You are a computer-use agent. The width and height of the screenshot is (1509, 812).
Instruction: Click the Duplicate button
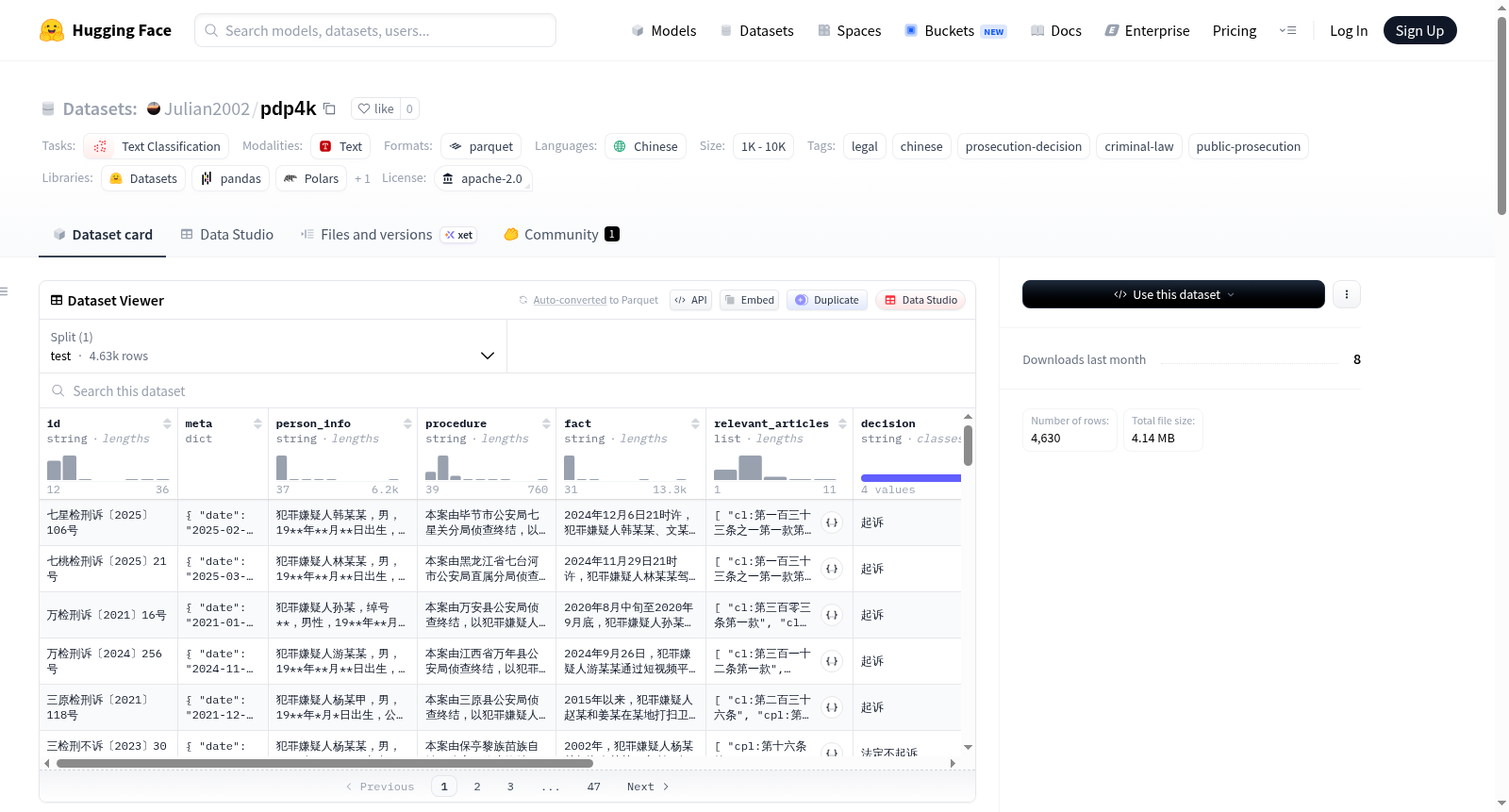pyautogui.click(x=827, y=300)
